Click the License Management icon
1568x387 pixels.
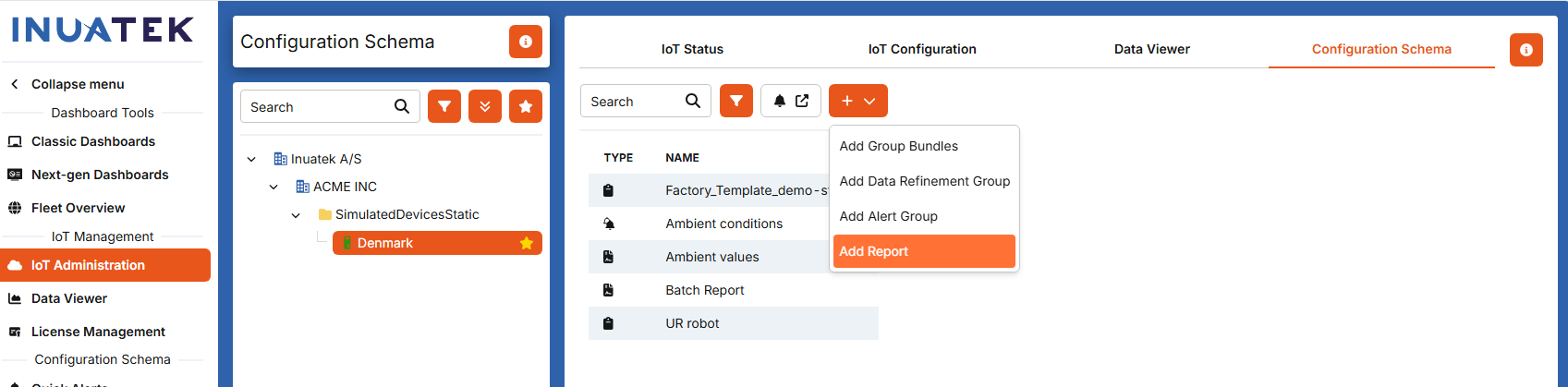pyautogui.click(x=15, y=332)
